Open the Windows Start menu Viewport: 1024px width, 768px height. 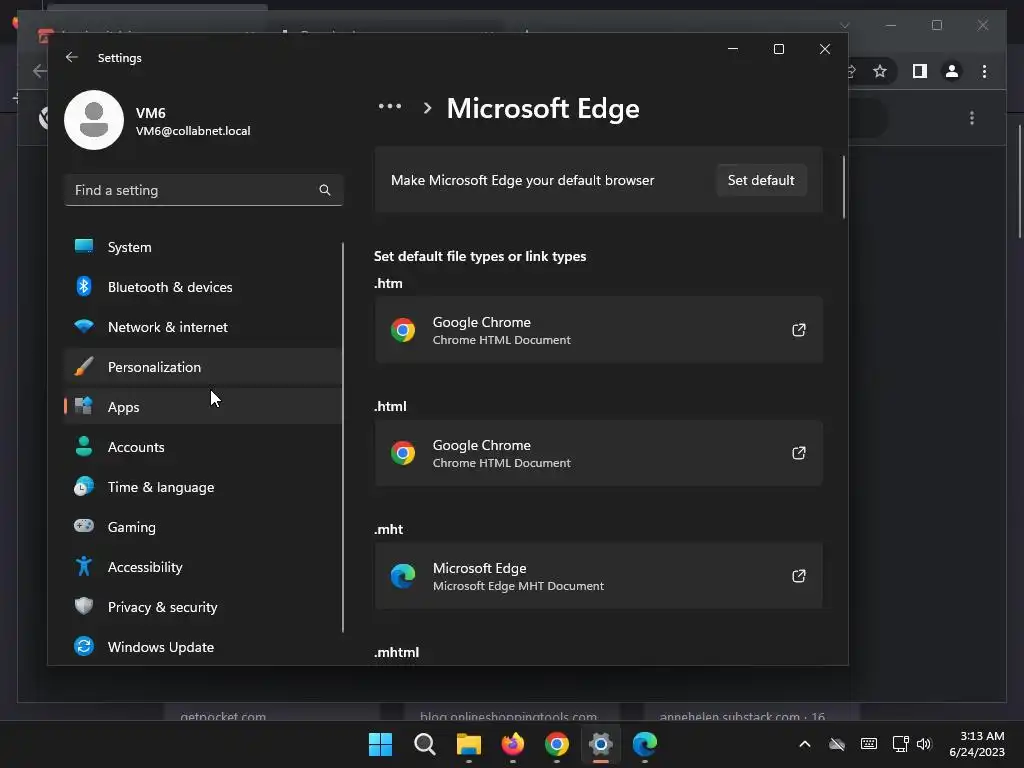click(380, 744)
